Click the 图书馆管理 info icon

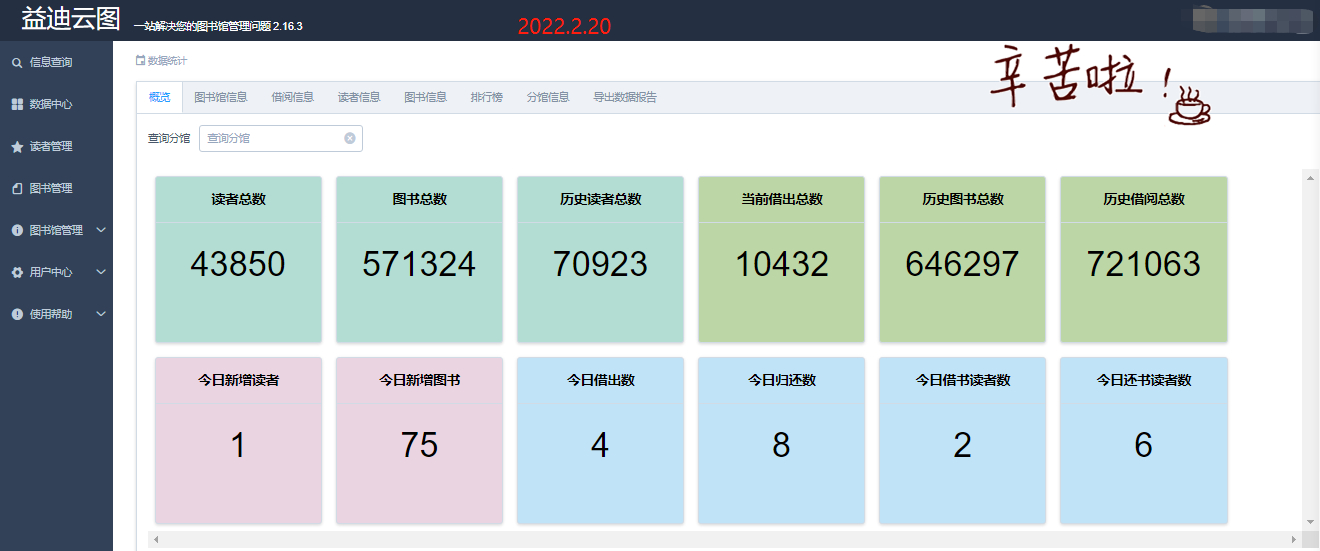[17, 231]
